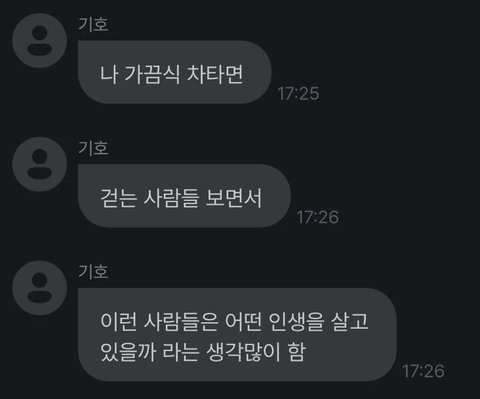
Task: Open profile avatar beside '이런 사람들은' message
Action: (40, 288)
